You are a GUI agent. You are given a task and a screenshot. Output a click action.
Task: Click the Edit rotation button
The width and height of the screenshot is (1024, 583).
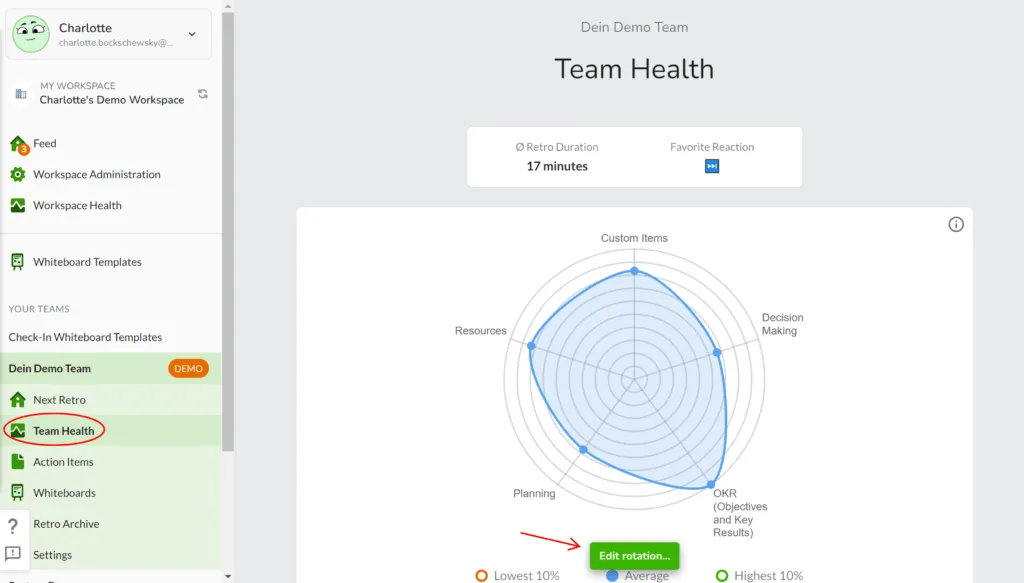pos(634,556)
